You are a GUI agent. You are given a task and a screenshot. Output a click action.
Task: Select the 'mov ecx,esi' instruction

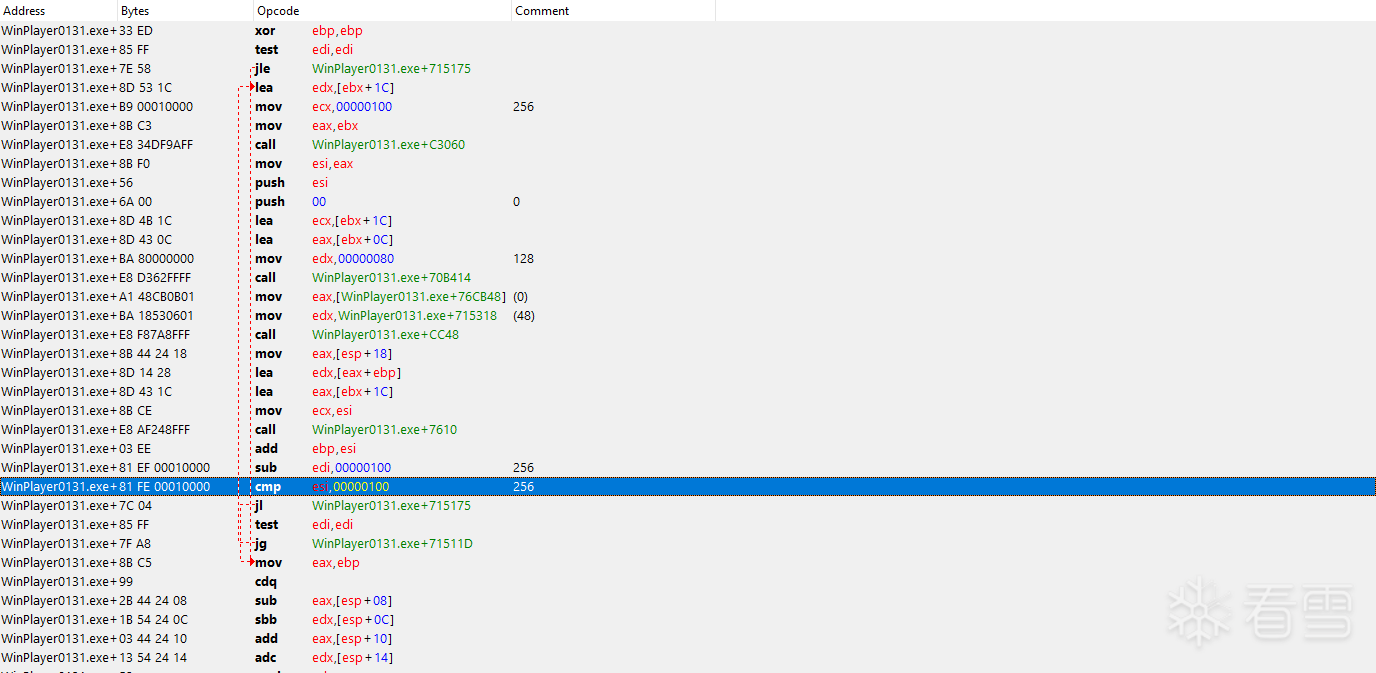tap(688, 411)
